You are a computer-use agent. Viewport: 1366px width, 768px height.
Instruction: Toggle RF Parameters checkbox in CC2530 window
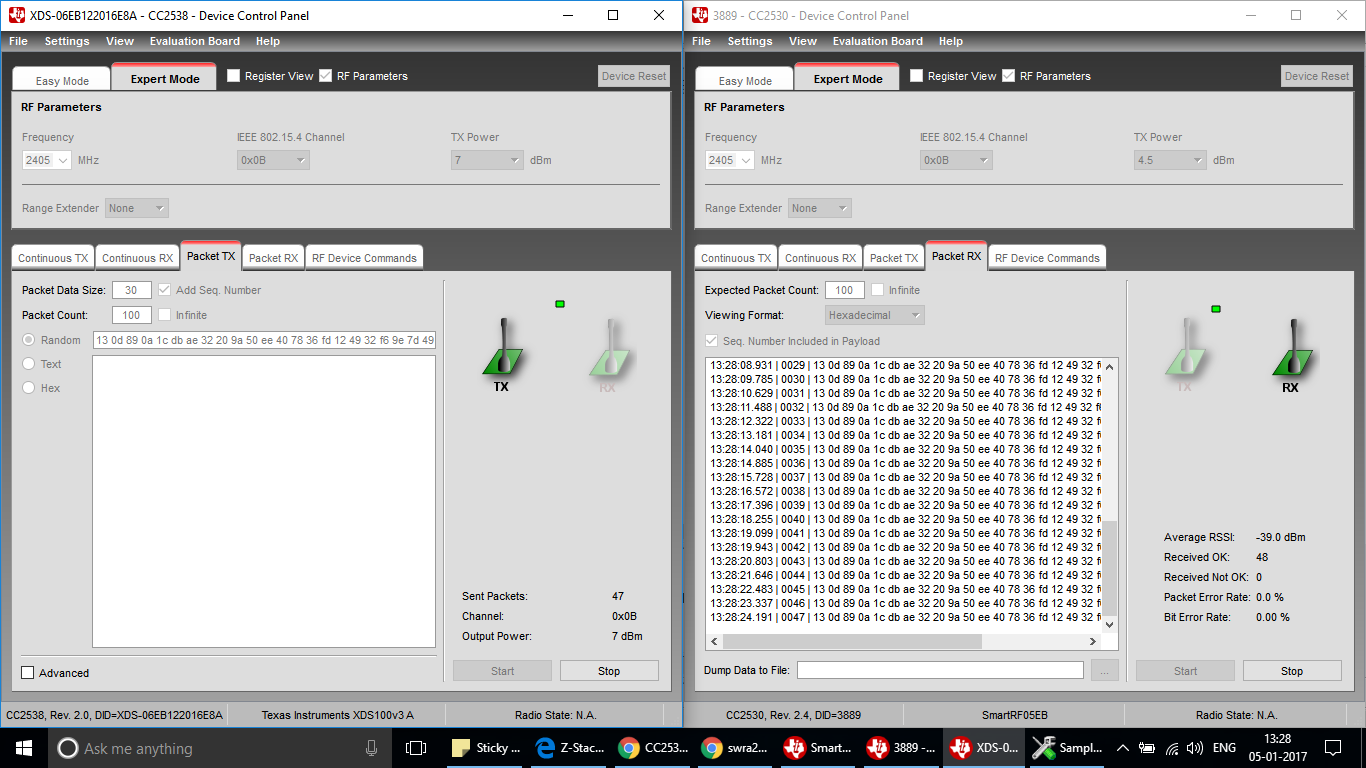1009,76
